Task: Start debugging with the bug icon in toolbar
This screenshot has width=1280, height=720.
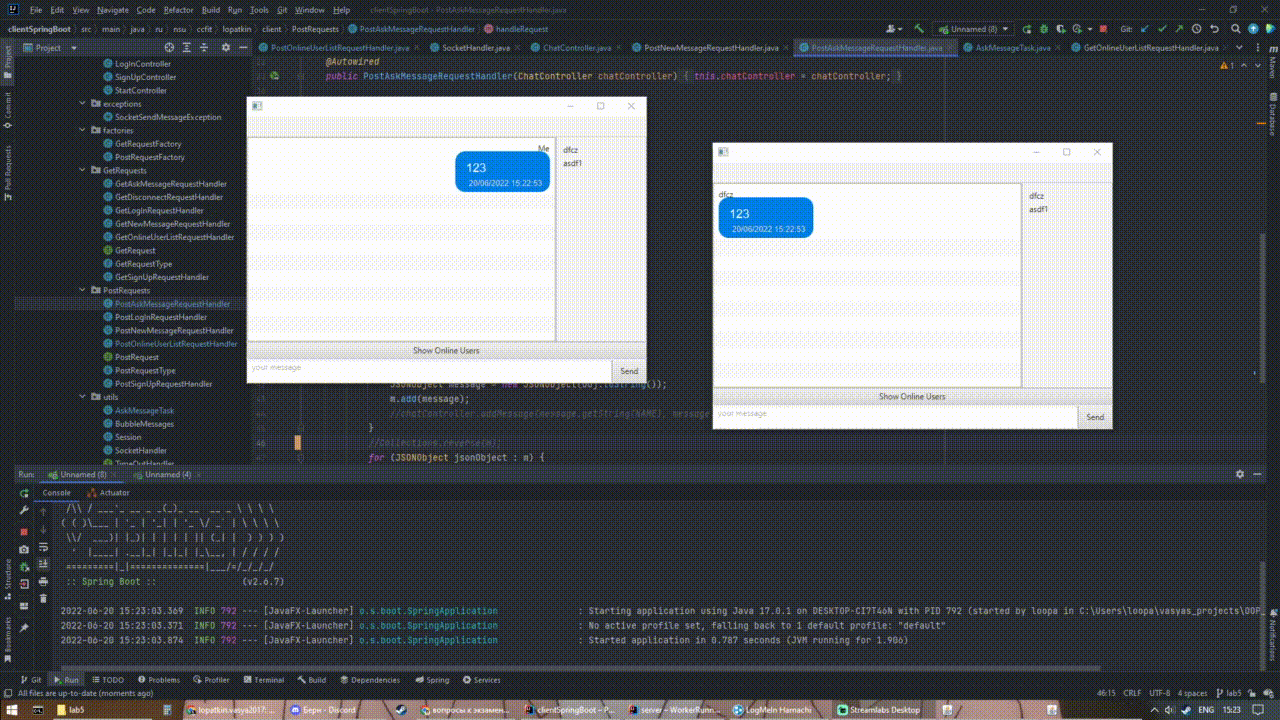Action: (1044, 29)
